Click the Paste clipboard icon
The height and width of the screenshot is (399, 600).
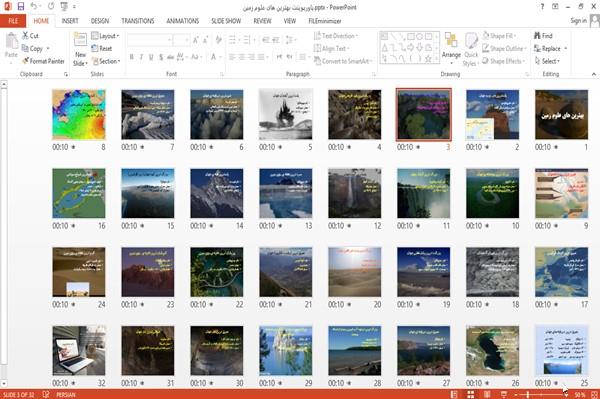11,41
